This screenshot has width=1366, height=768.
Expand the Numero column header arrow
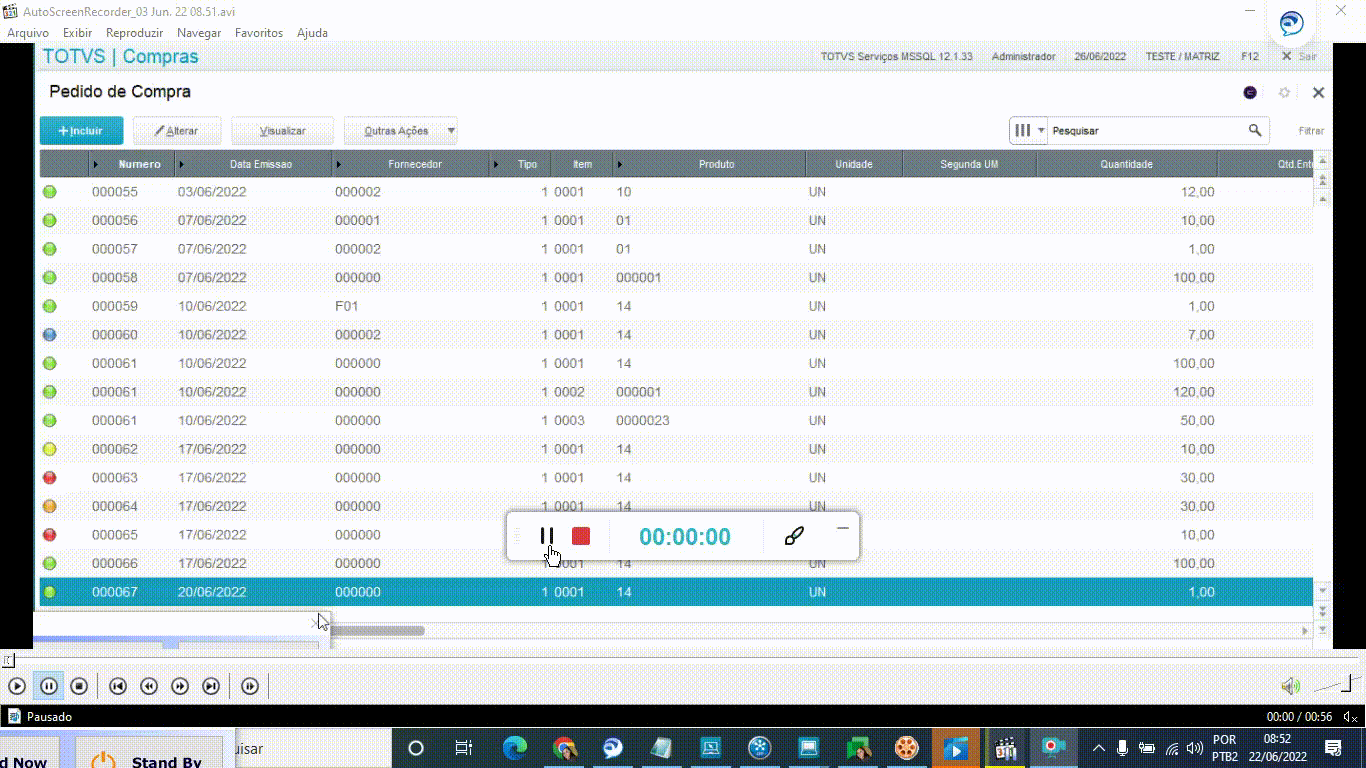point(97,164)
